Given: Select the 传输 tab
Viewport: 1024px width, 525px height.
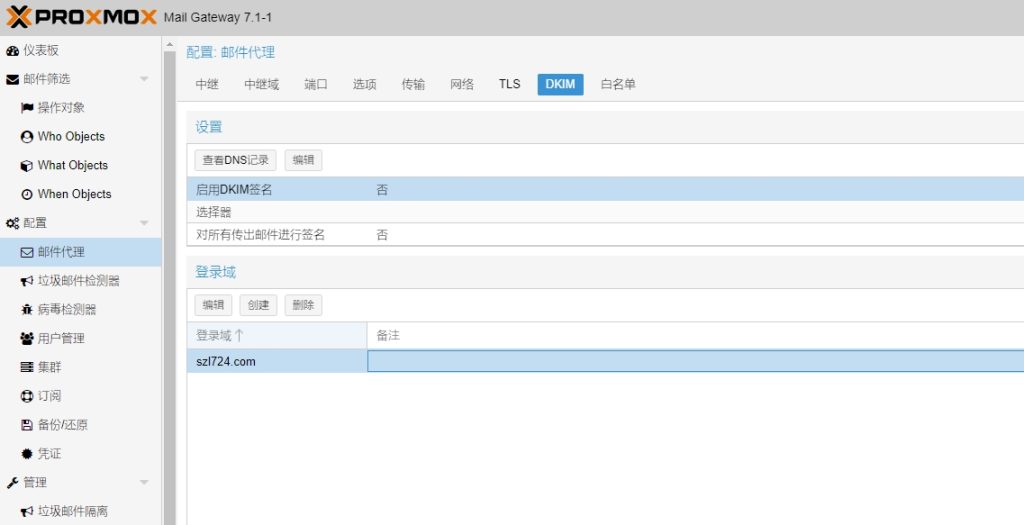Looking at the screenshot, I should 413,84.
